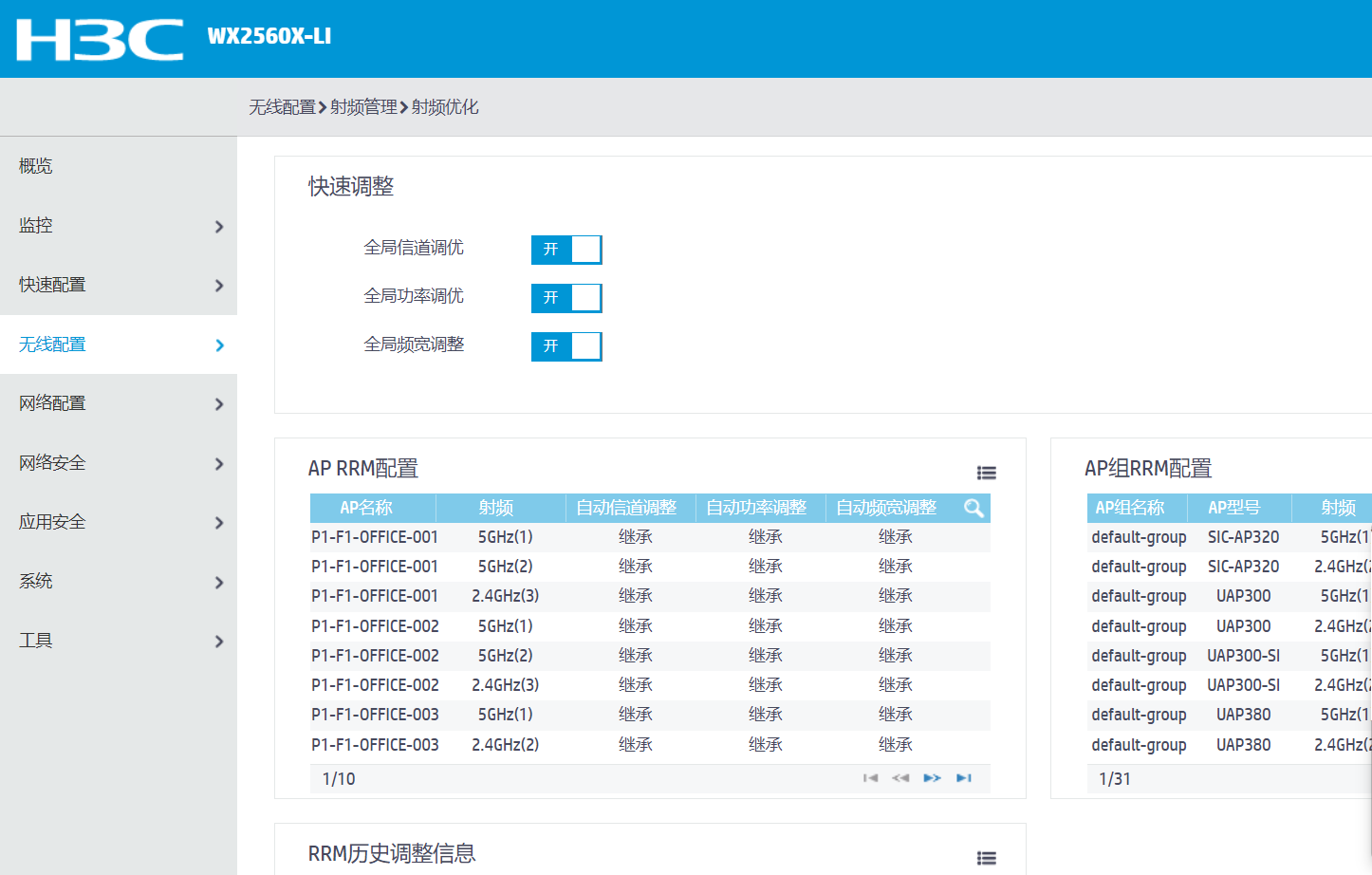Image resolution: width=1372 pixels, height=875 pixels.
Task: Sort by 自动信道调整 column header
Action: [626, 508]
